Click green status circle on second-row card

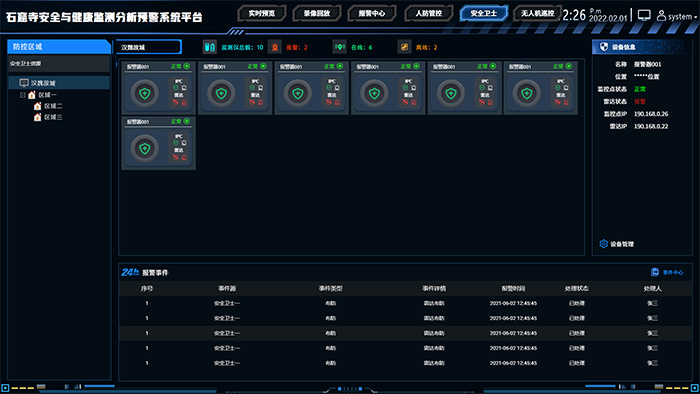(187, 121)
